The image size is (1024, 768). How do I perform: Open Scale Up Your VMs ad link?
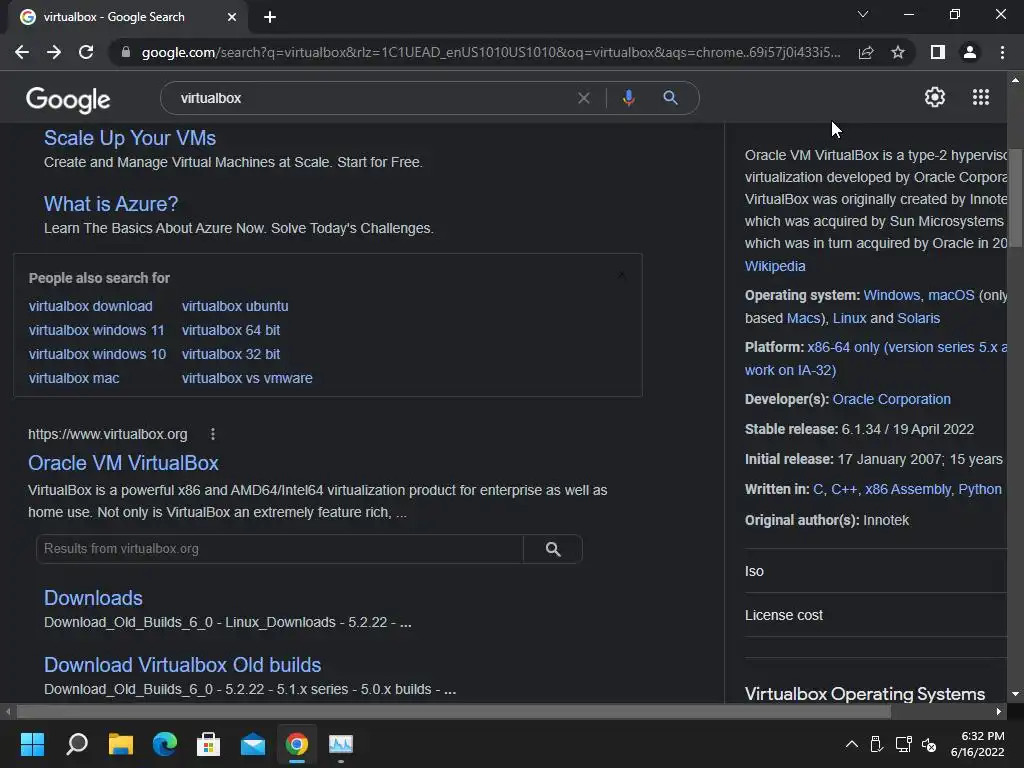(130, 138)
